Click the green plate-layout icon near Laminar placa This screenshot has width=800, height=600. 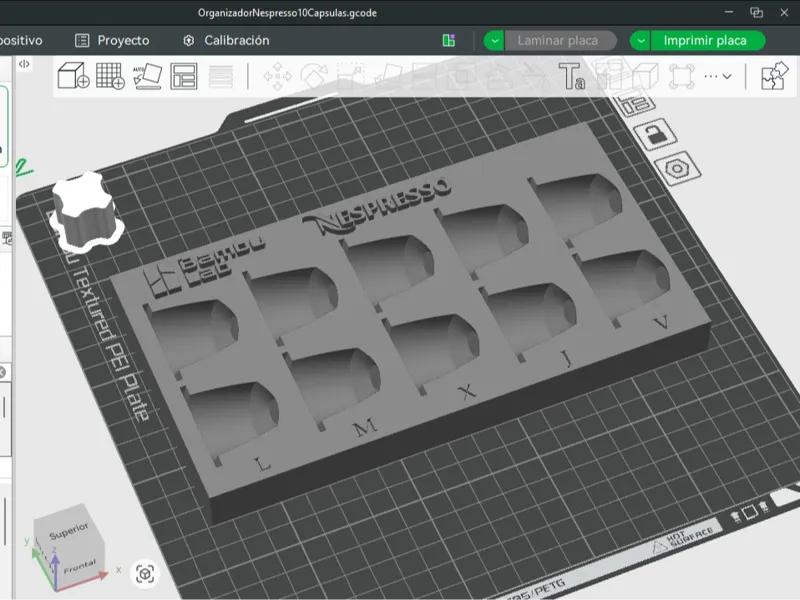448,40
